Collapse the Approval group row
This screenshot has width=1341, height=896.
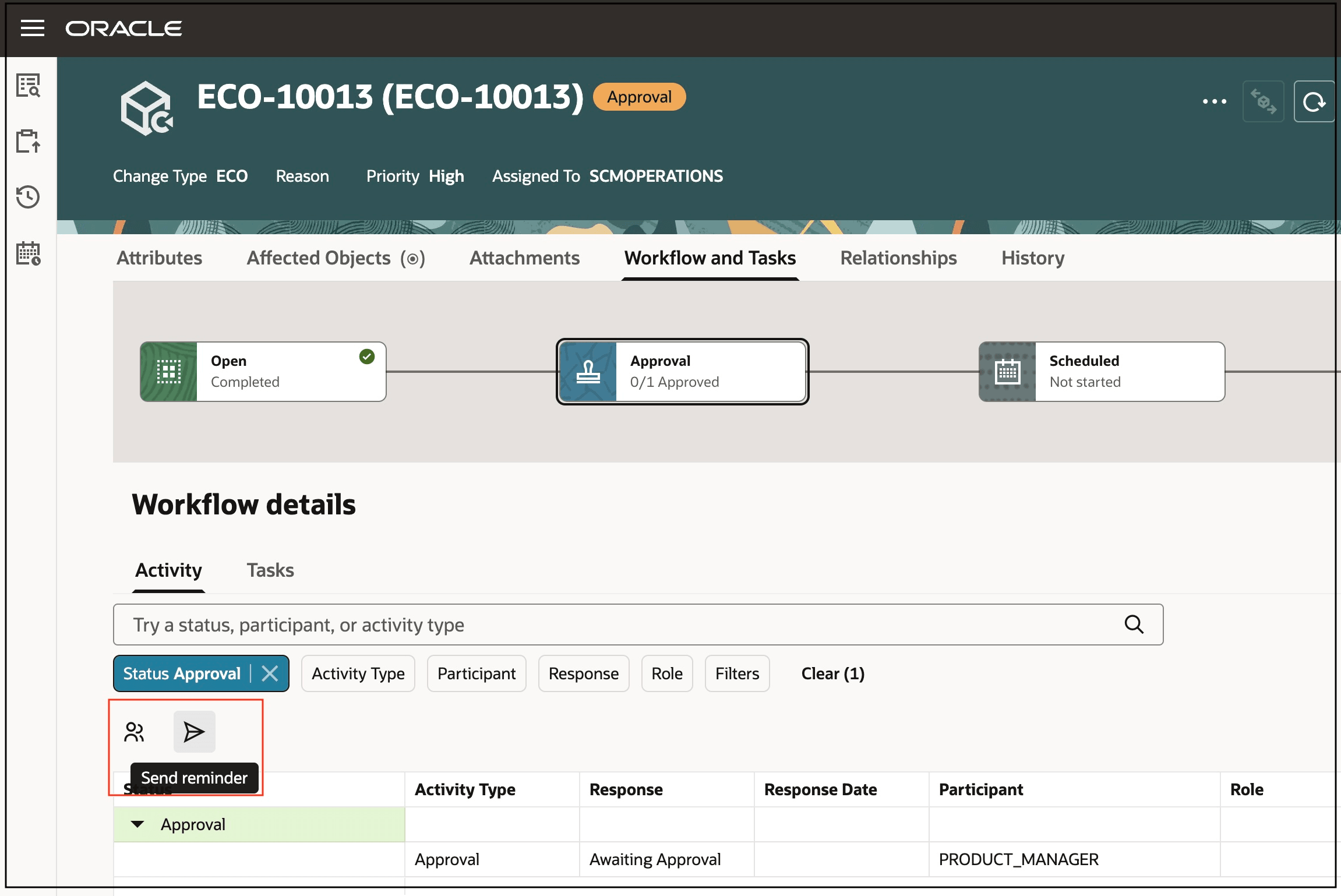click(137, 824)
